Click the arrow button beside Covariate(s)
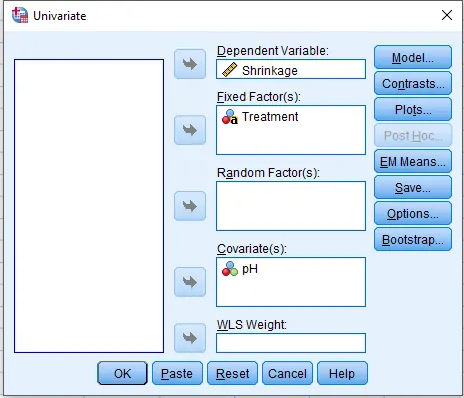Image resolution: width=464 pixels, height=398 pixels. click(190, 282)
